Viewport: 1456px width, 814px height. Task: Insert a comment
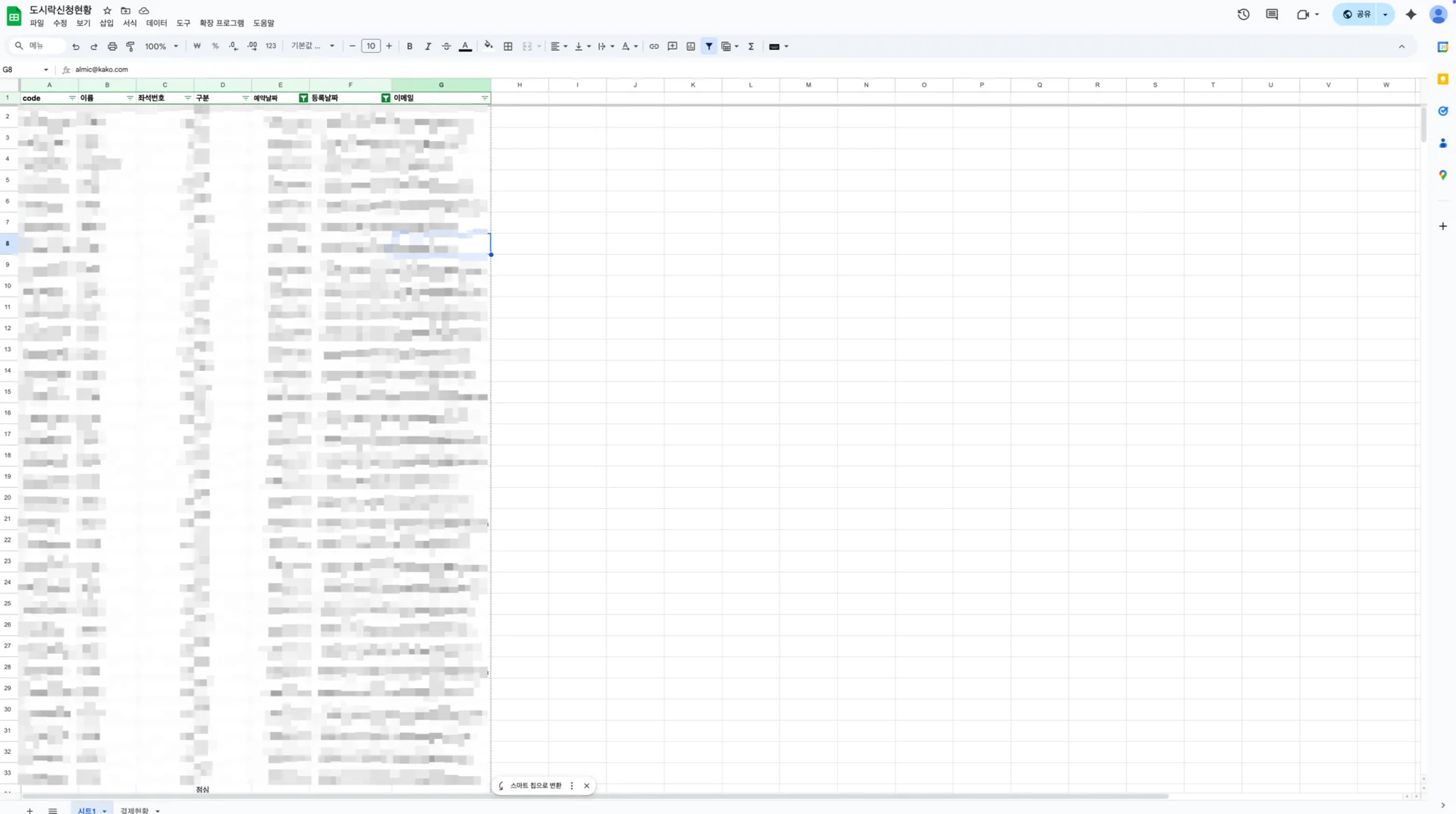click(x=673, y=46)
